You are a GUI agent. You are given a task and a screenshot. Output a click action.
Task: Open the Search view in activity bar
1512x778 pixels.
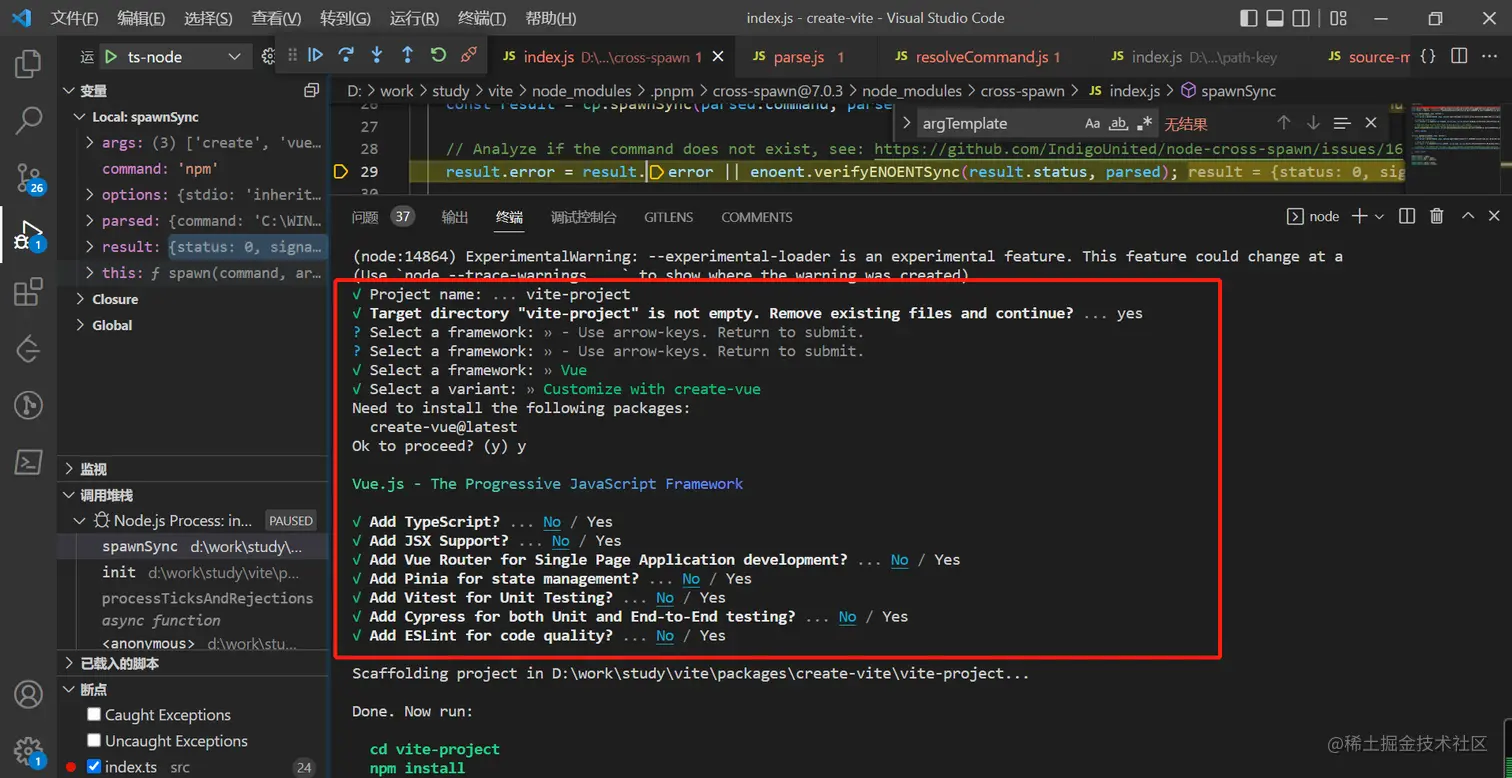pos(28,121)
